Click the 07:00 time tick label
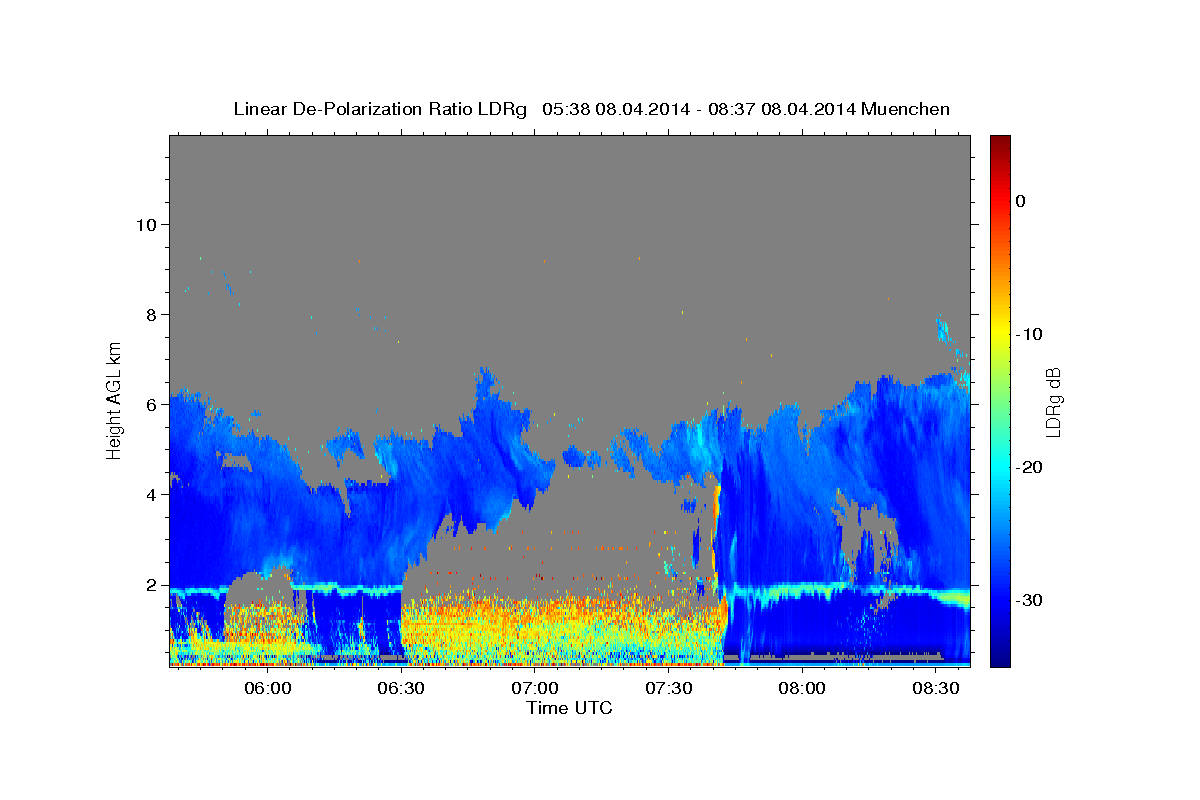1200x800 pixels. click(535, 689)
